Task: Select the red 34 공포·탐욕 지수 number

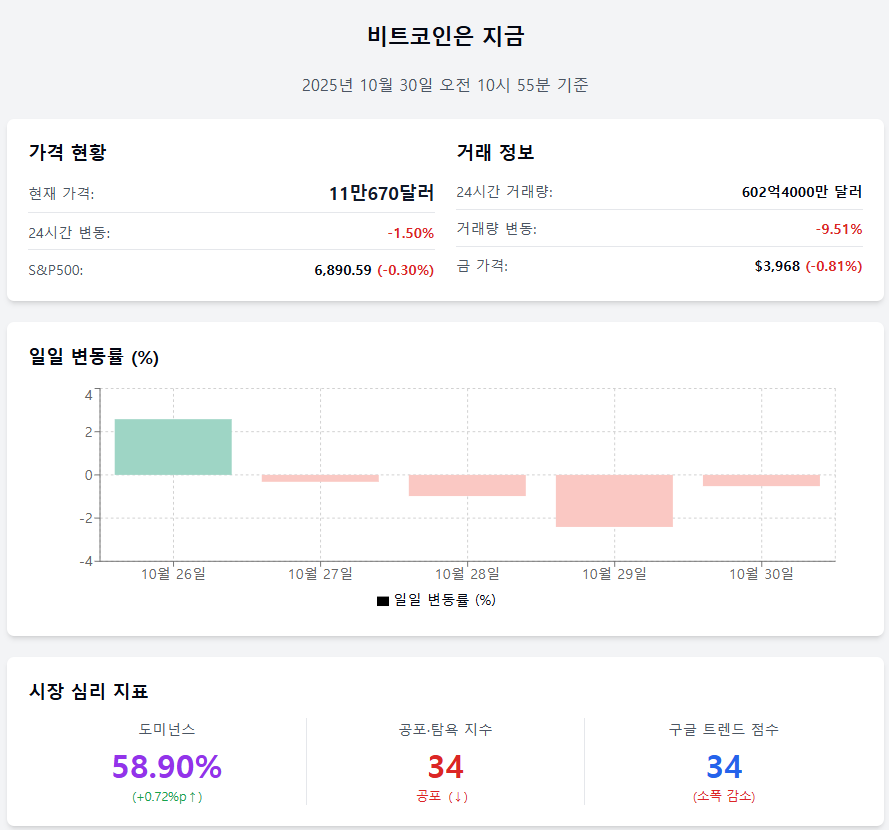Action: click(x=445, y=767)
